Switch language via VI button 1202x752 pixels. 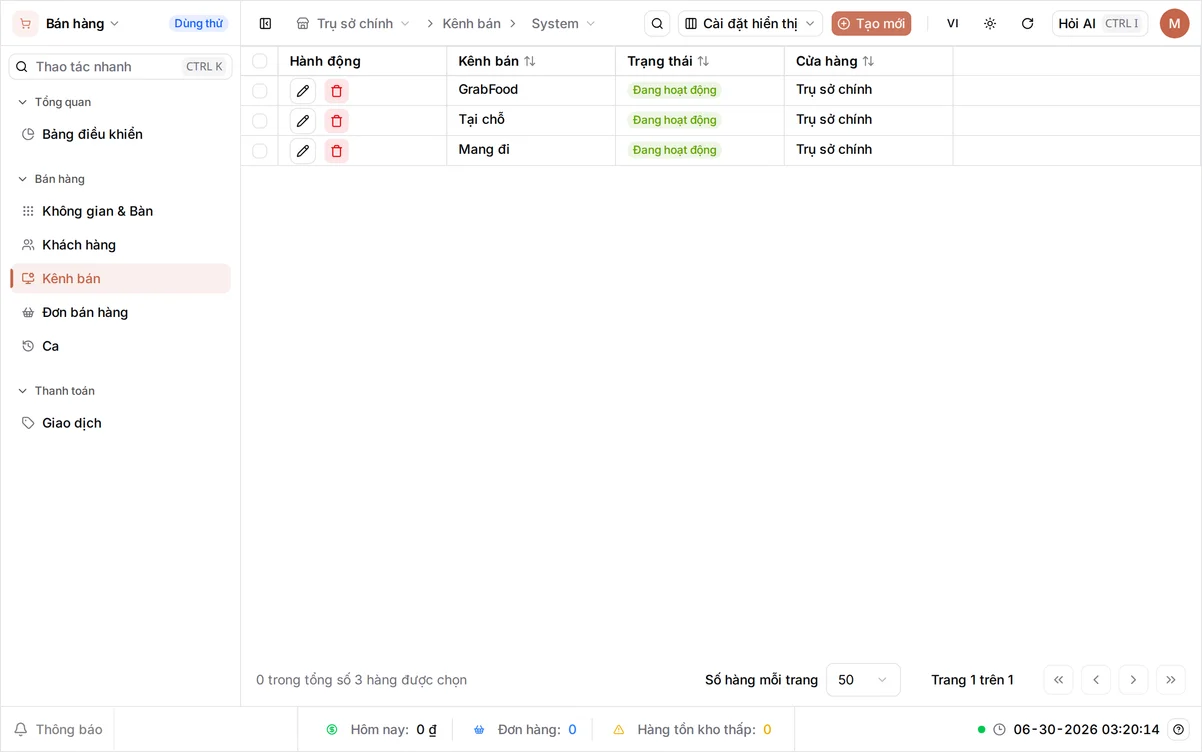pos(952,23)
